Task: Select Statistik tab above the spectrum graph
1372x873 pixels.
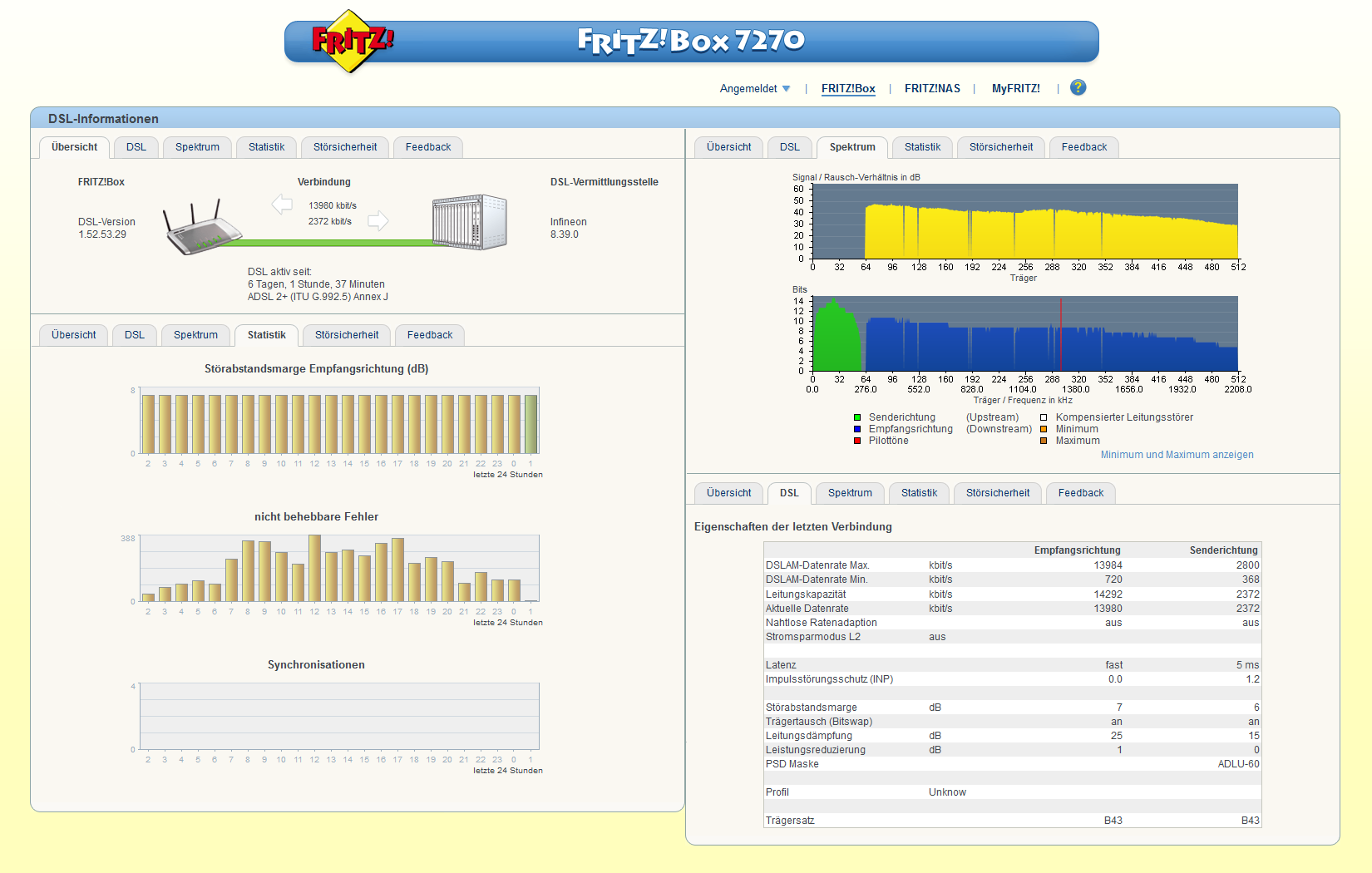Action: (922, 147)
